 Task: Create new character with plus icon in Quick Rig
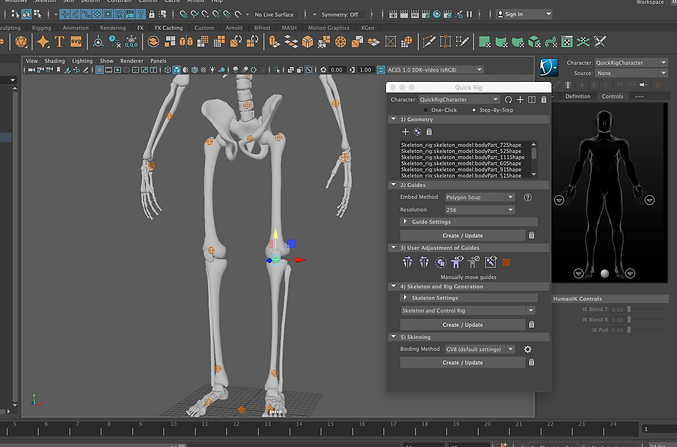point(520,100)
